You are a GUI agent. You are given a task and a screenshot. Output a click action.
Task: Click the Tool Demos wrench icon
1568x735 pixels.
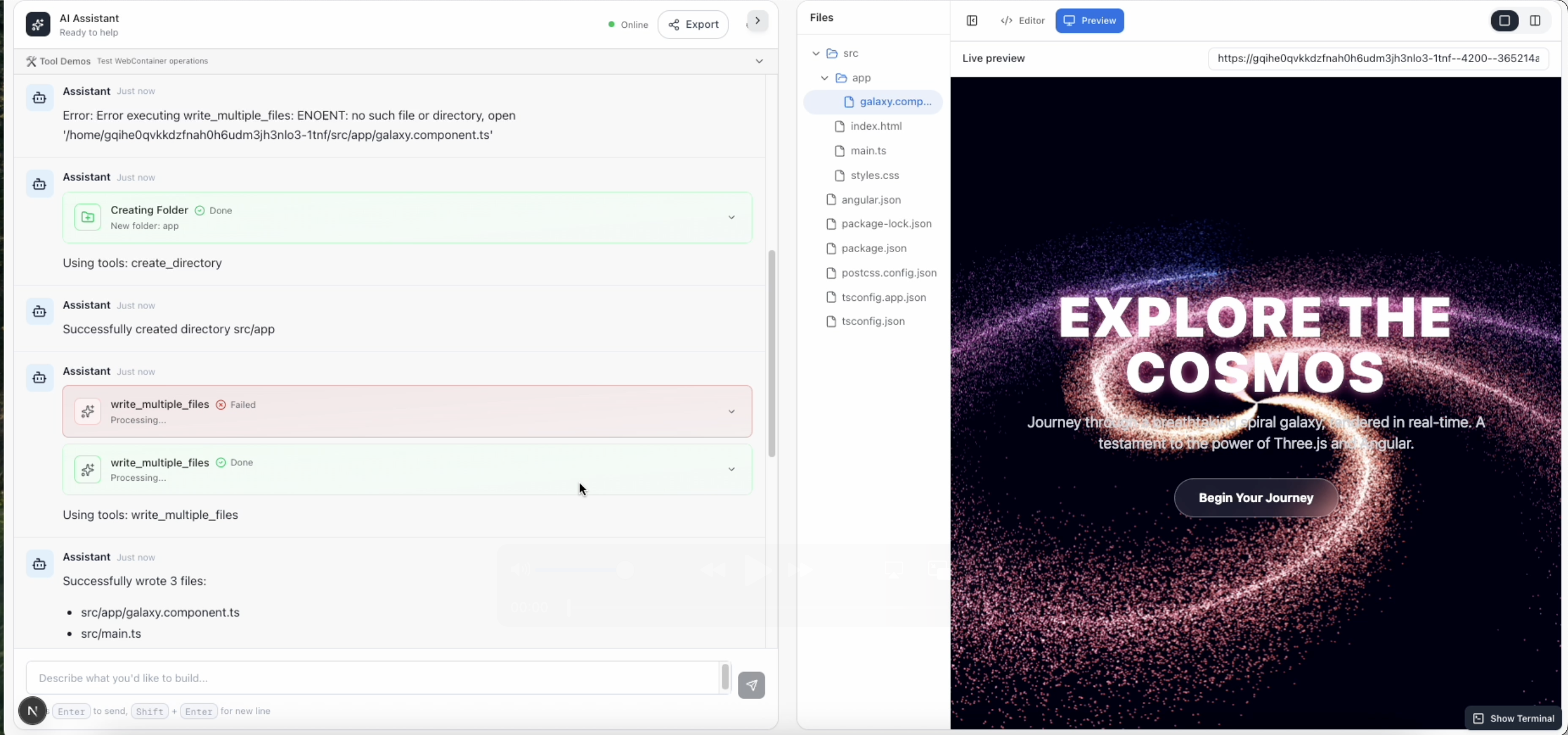[31, 61]
